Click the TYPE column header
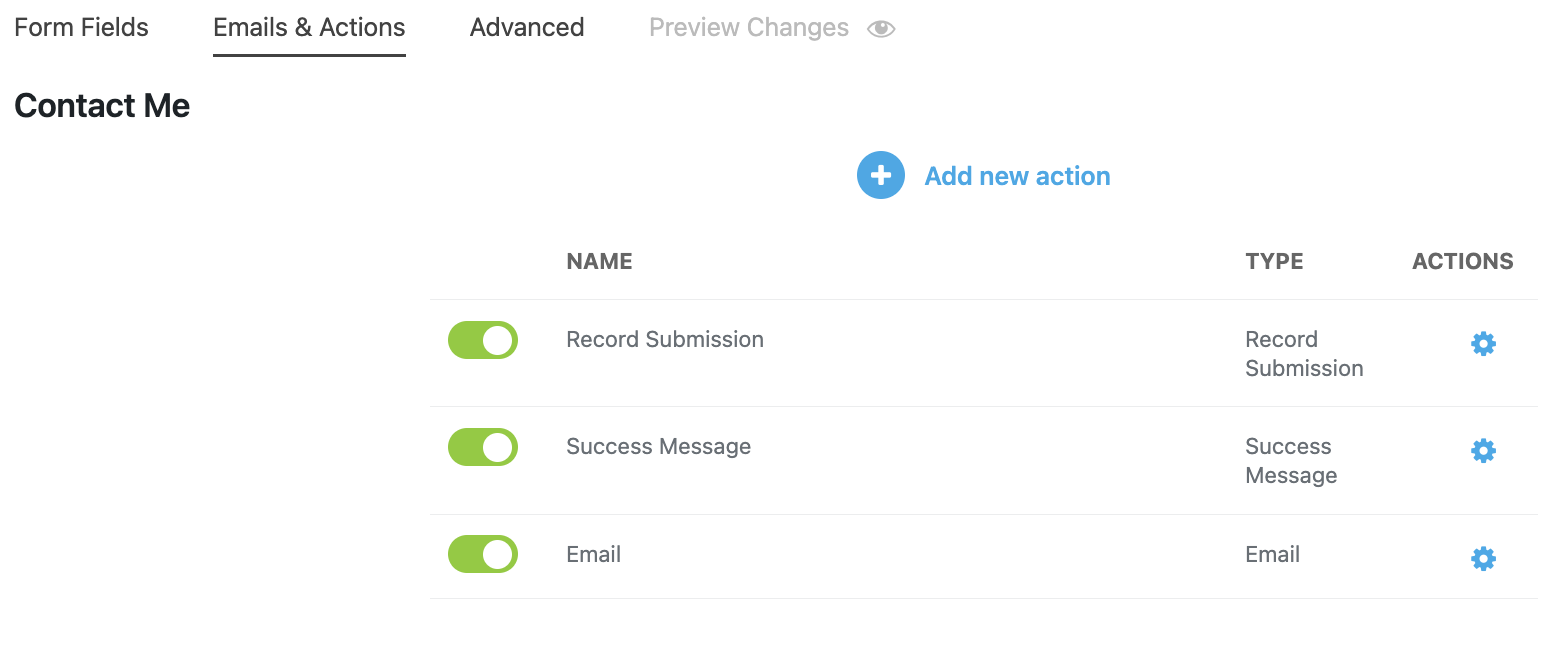 [1274, 262]
